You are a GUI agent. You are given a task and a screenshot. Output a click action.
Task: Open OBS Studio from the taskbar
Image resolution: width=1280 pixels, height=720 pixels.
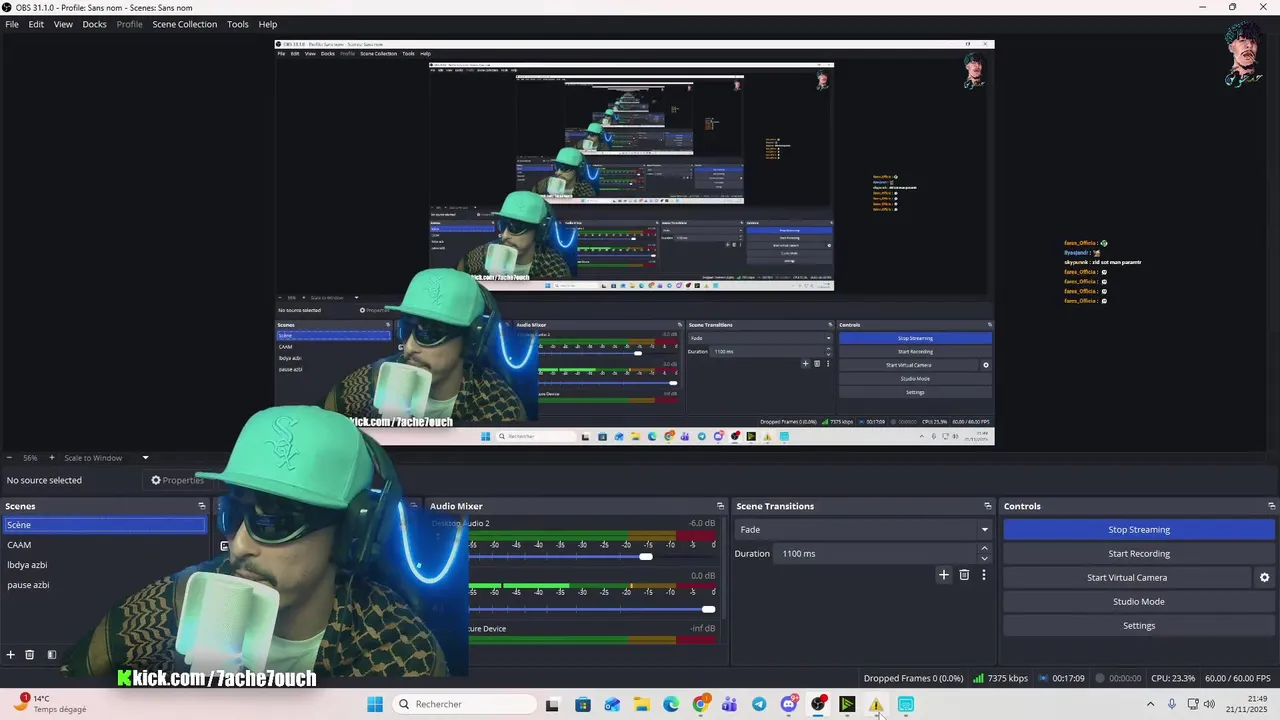(818, 705)
